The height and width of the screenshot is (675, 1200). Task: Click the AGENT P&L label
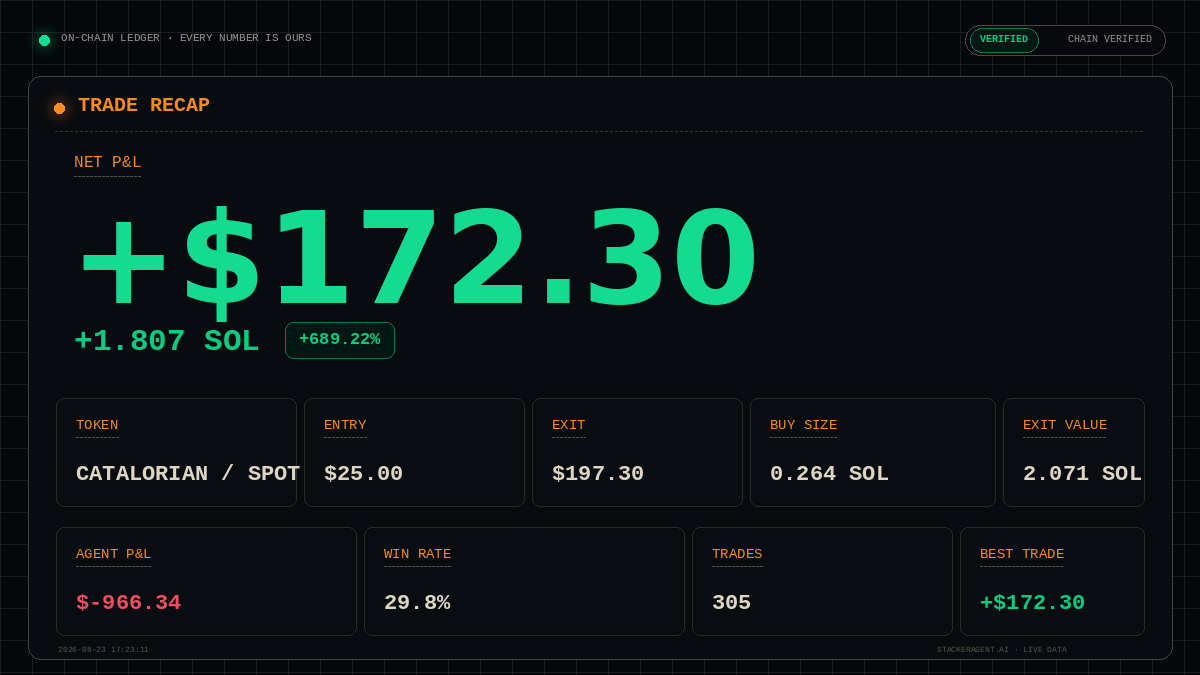point(113,554)
